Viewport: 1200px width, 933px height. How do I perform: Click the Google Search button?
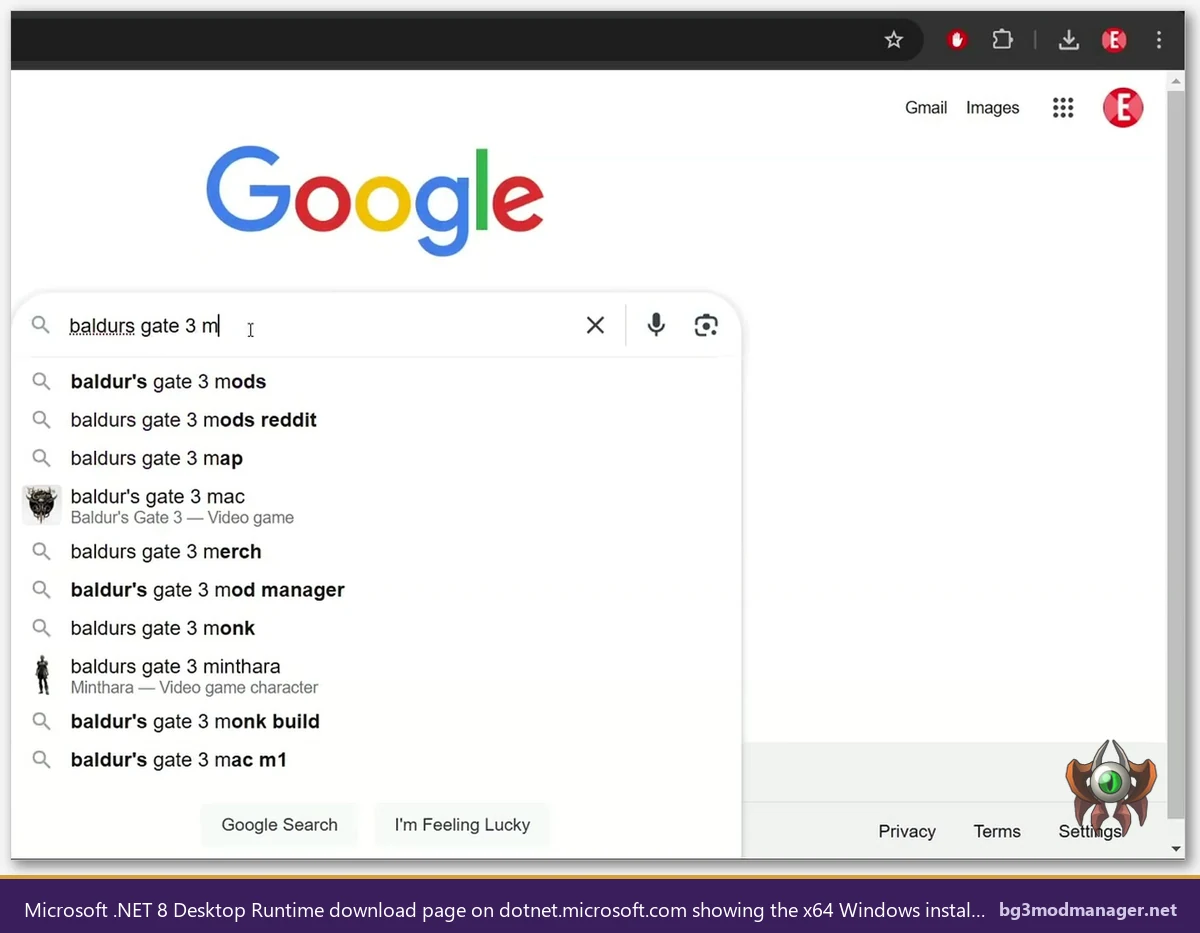click(x=279, y=825)
